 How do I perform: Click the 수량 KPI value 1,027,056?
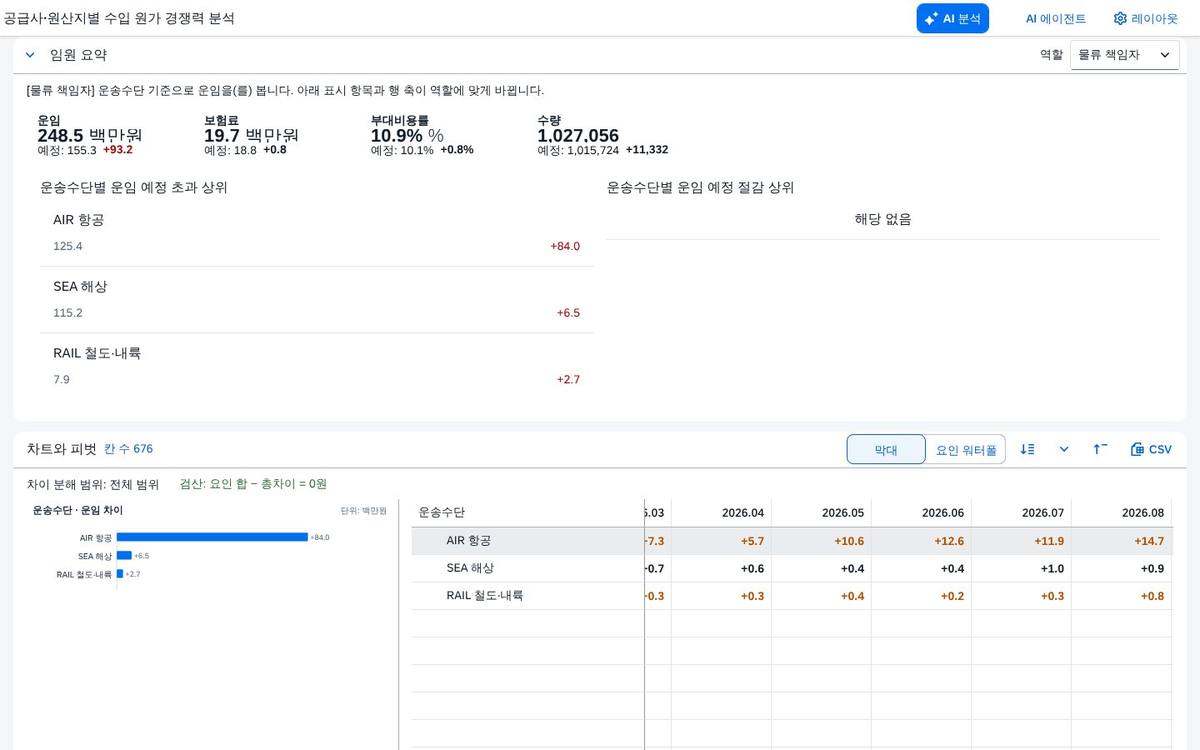pyautogui.click(x=578, y=135)
